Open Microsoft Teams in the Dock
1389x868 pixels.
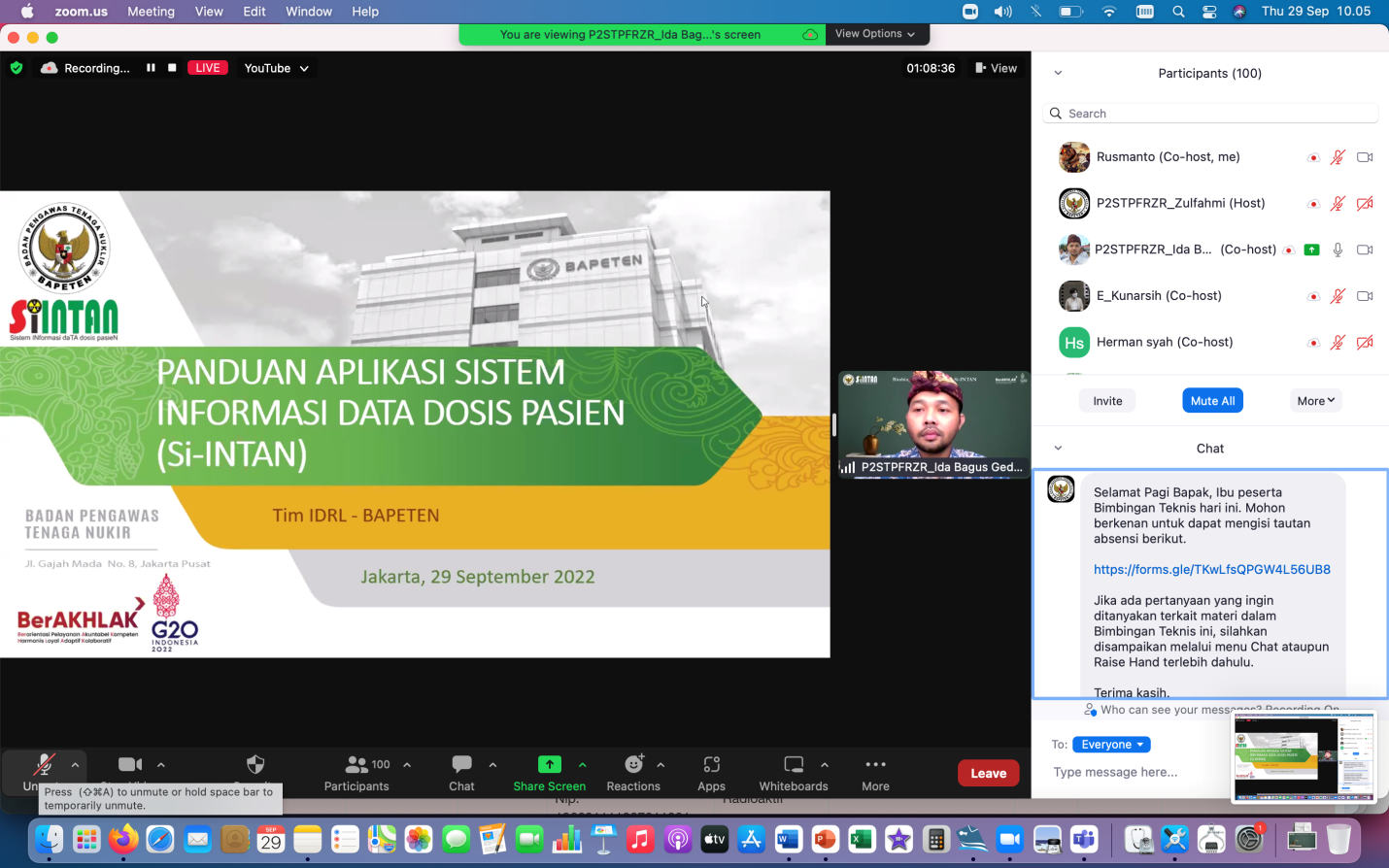[1084, 838]
